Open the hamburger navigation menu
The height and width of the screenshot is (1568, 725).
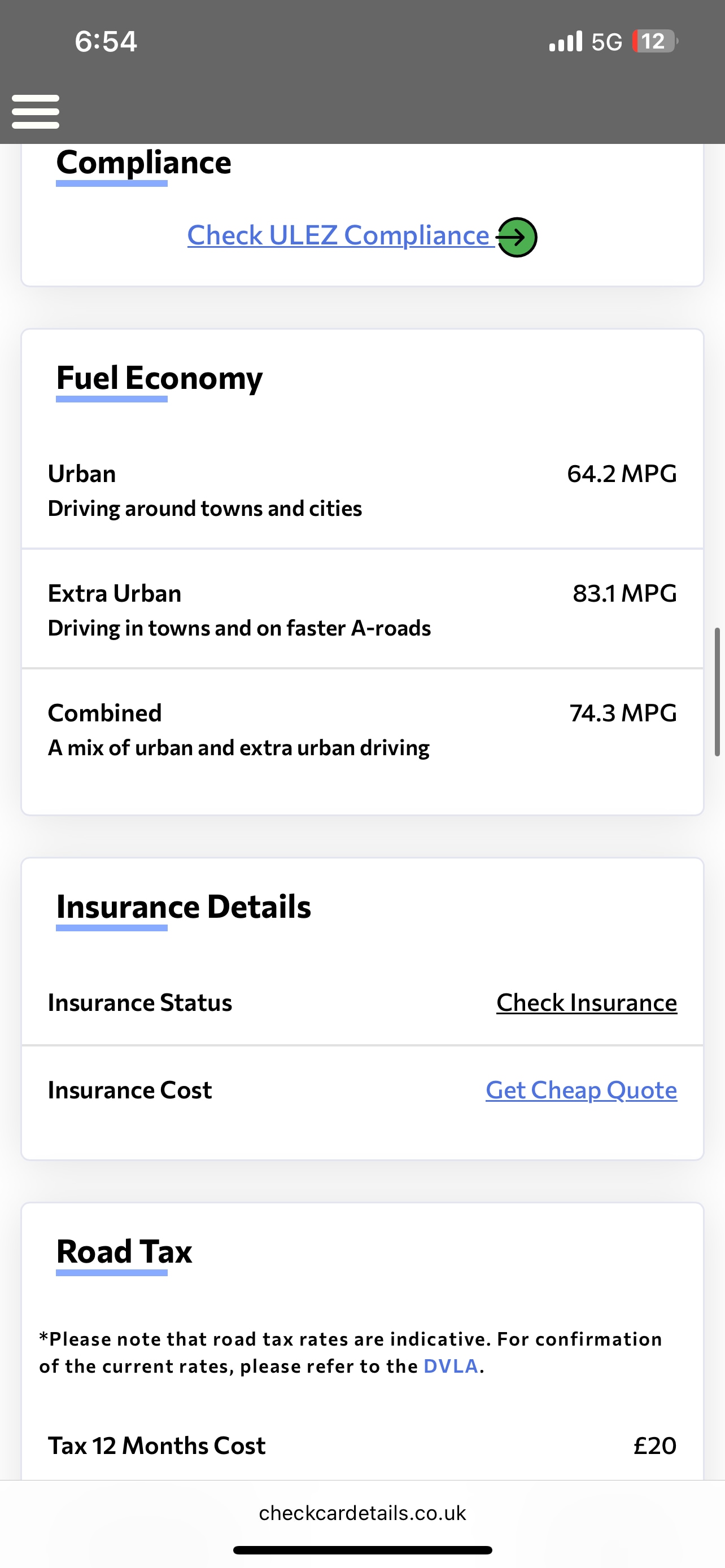coord(36,111)
